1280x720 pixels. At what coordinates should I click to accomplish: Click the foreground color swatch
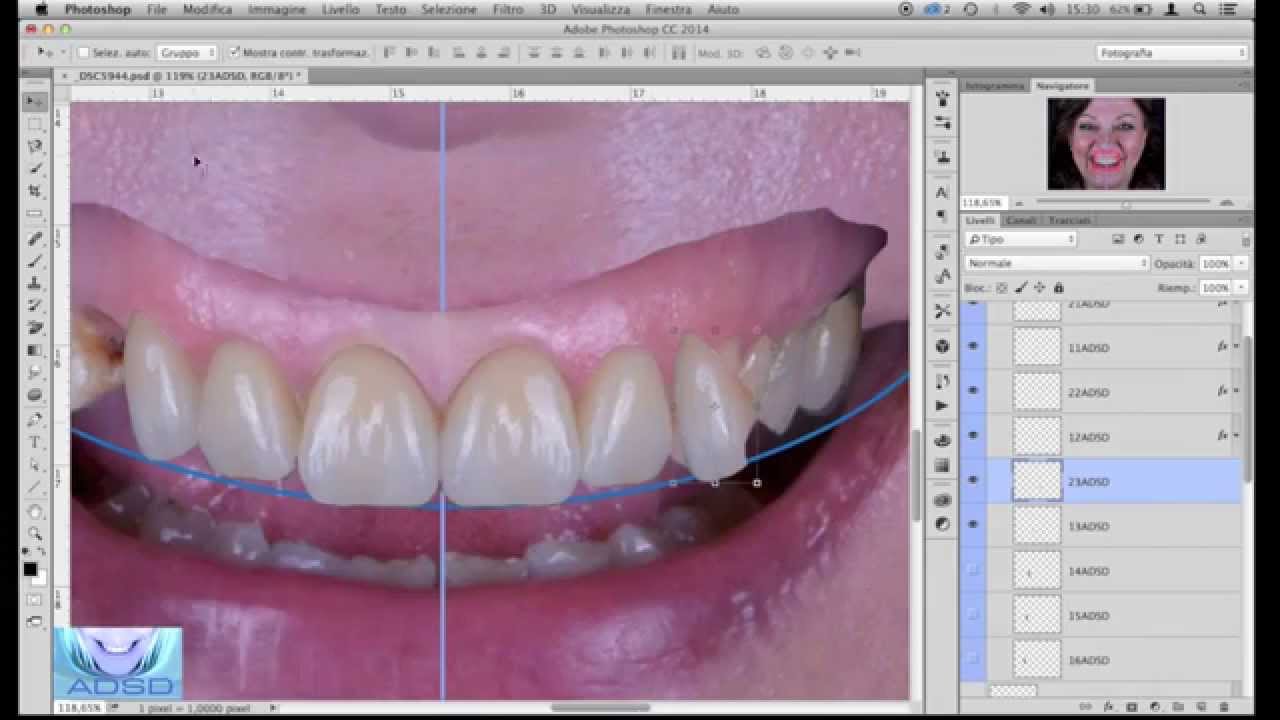[x=30, y=569]
